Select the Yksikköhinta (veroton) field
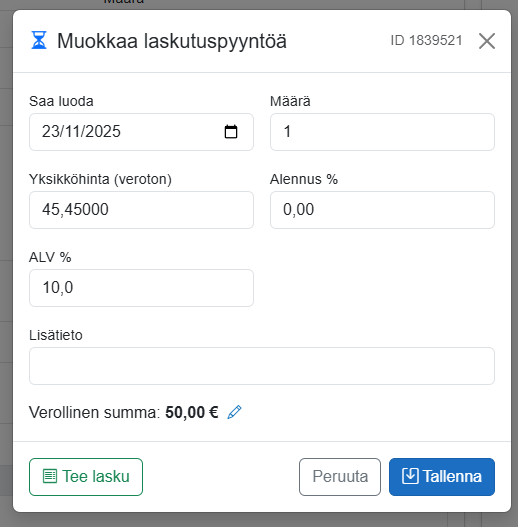The image size is (518, 527). (141, 210)
